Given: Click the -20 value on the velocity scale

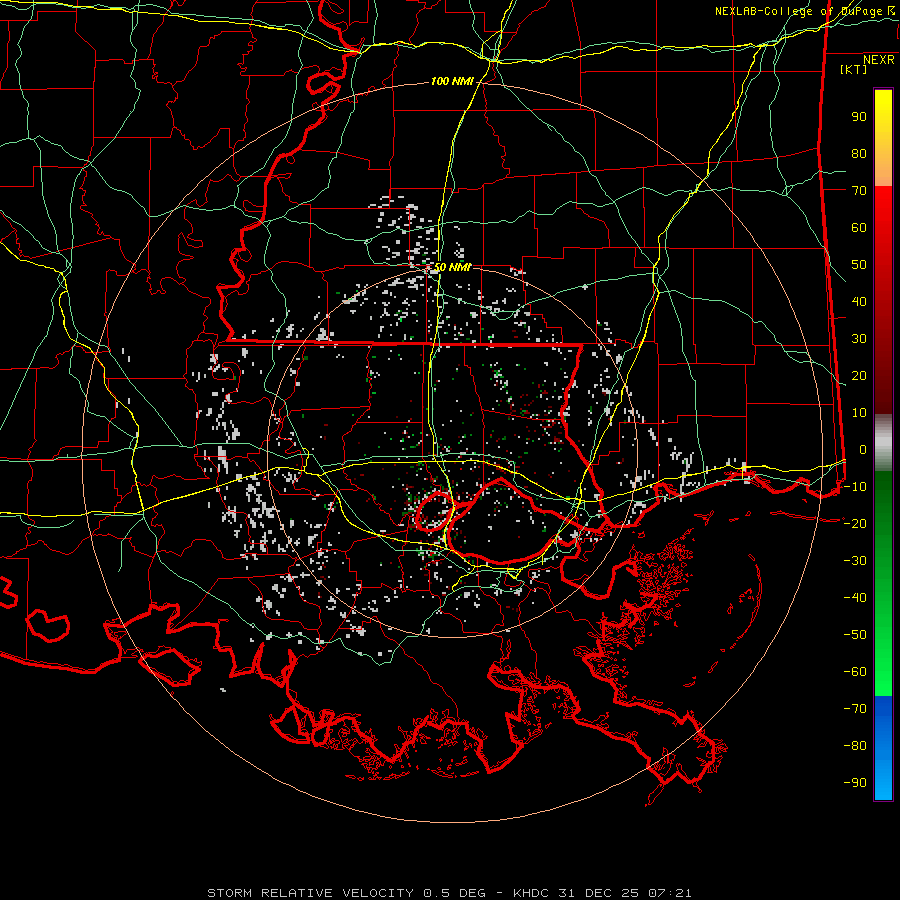Looking at the screenshot, I should (x=855, y=524).
